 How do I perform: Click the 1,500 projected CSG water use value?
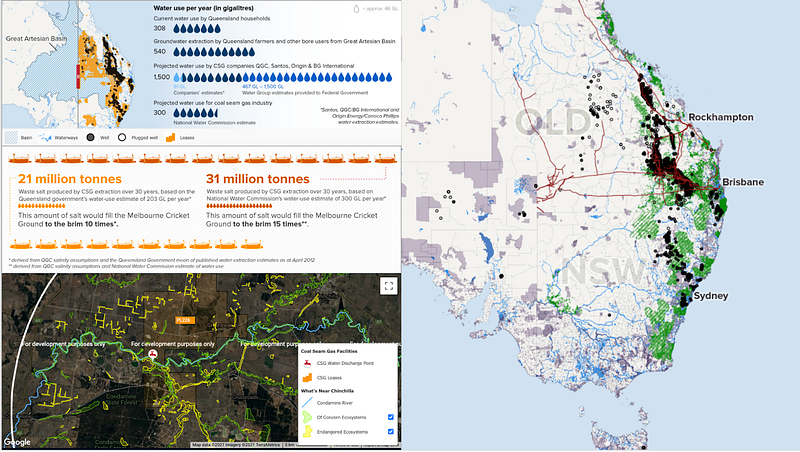coord(162,77)
